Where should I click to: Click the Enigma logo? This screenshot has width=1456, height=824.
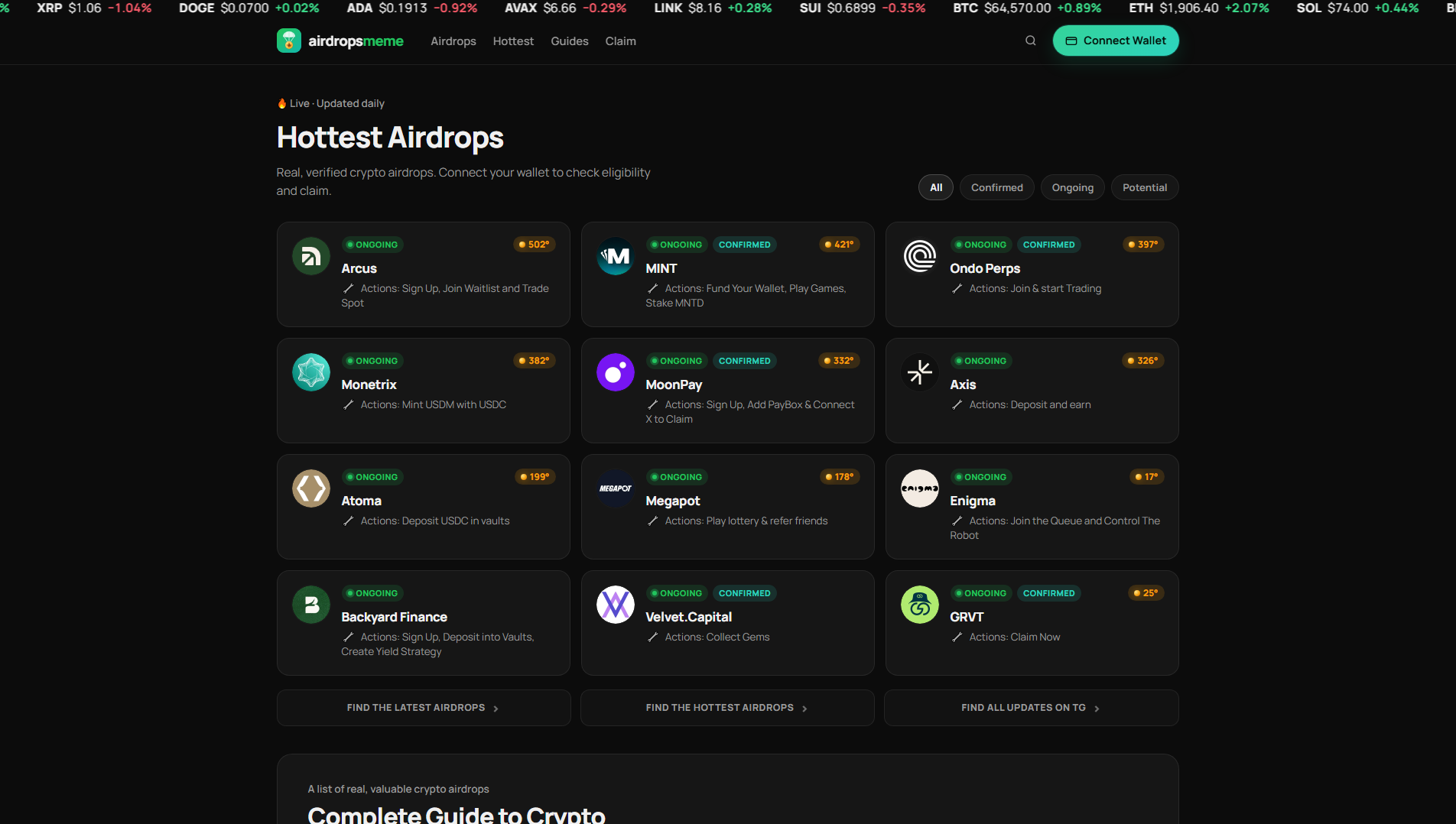920,488
